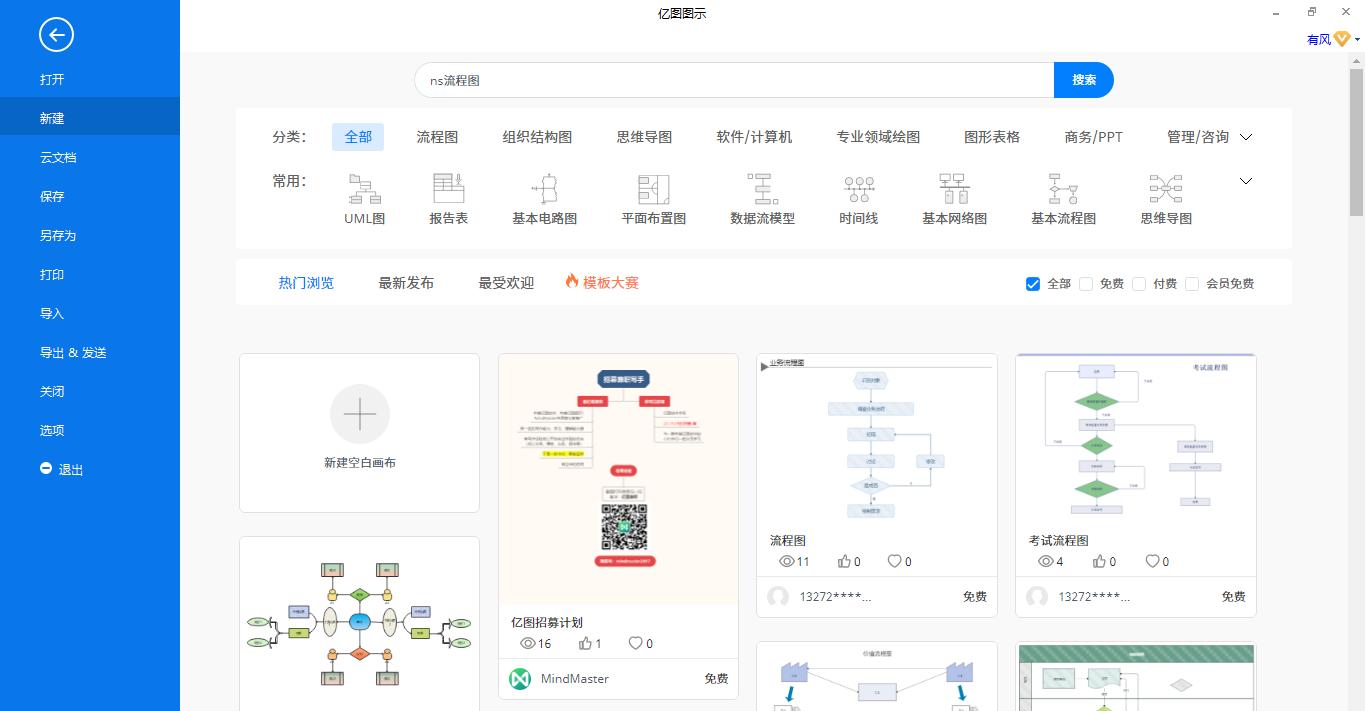The width and height of the screenshot is (1365, 711).
Task: Select the 报告表 template icon
Action: pyautogui.click(x=448, y=190)
